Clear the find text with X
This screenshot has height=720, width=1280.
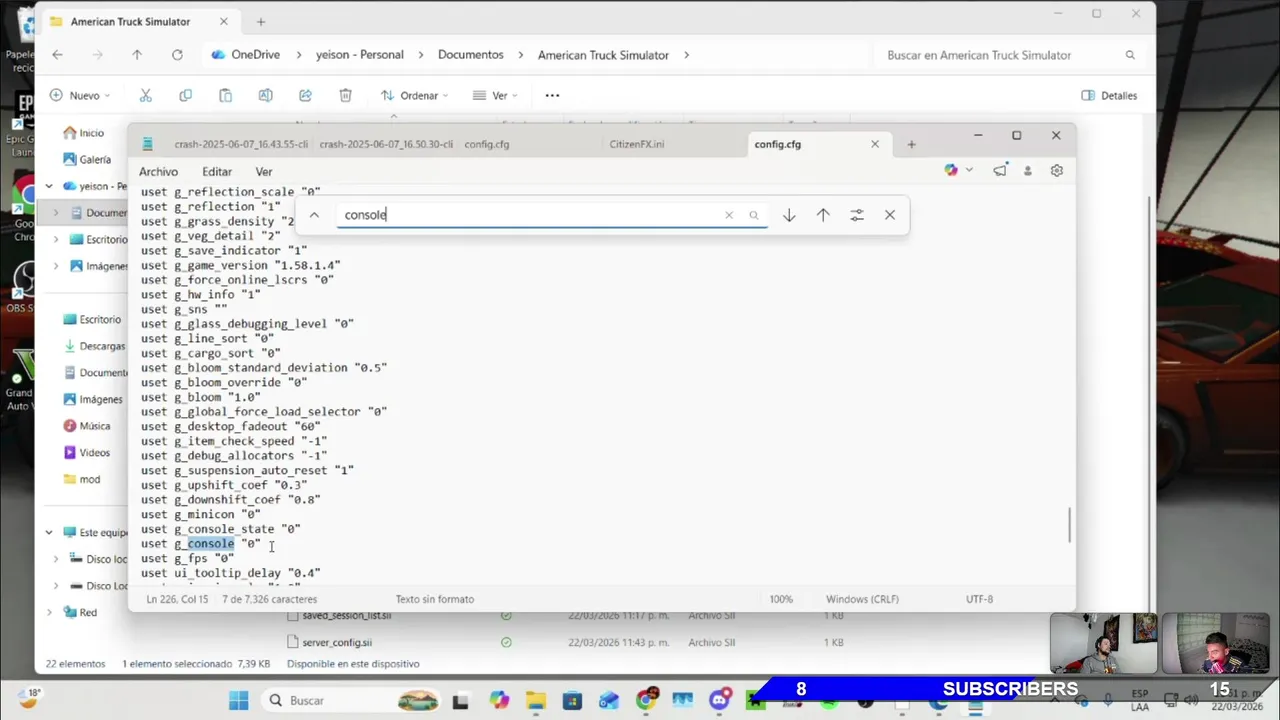coord(729,215)
